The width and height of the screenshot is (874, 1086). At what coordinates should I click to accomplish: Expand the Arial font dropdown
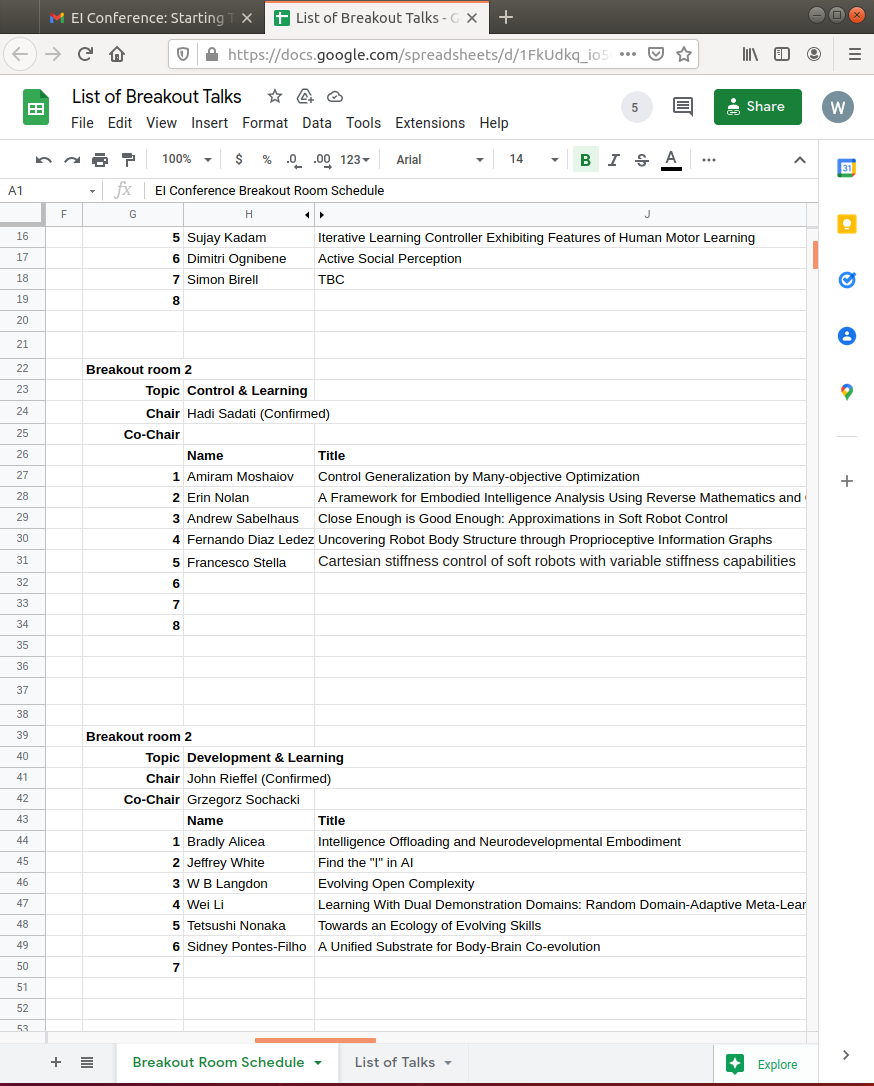[x=439, y=160]
